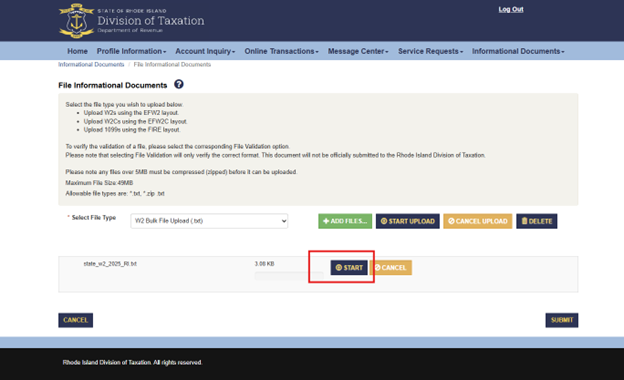Go to Home in navigation bar
The height and width of the screenshot is (380, 624).
click(77, 51)
